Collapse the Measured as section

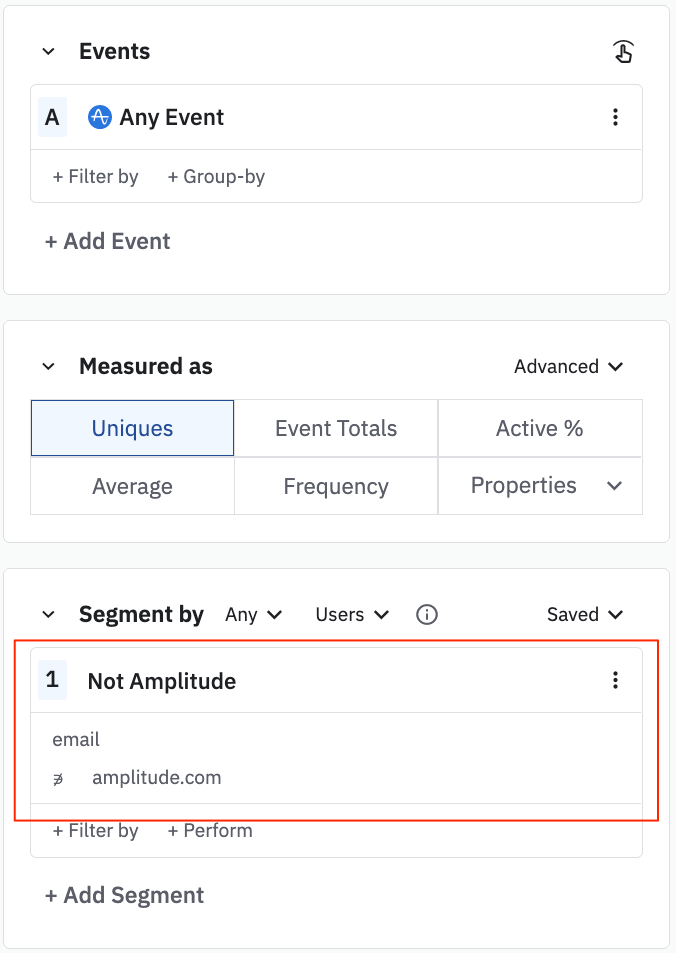[48, 367]
